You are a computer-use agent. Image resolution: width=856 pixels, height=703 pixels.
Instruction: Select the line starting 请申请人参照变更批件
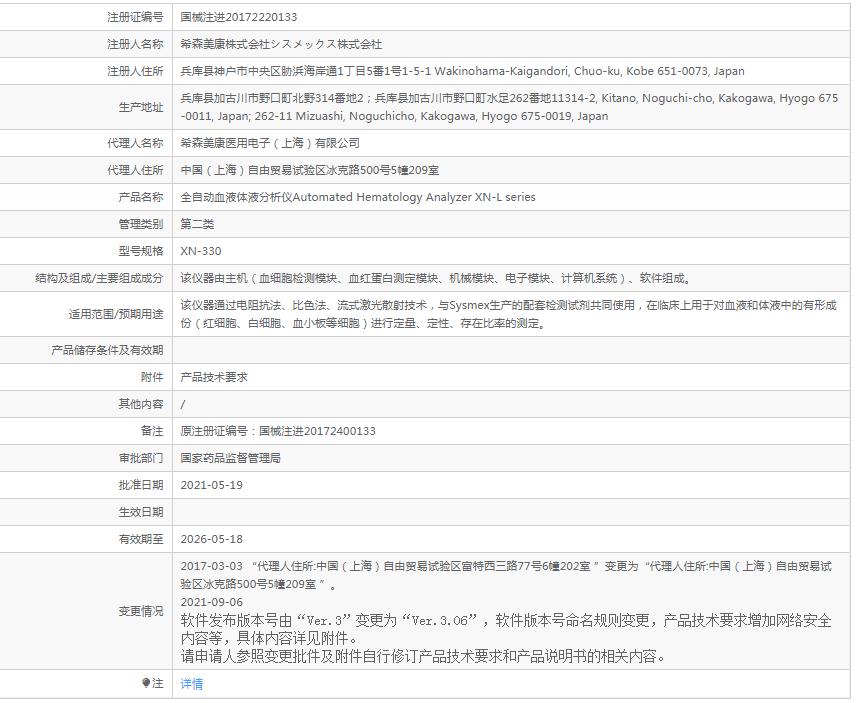coord(424,656)
